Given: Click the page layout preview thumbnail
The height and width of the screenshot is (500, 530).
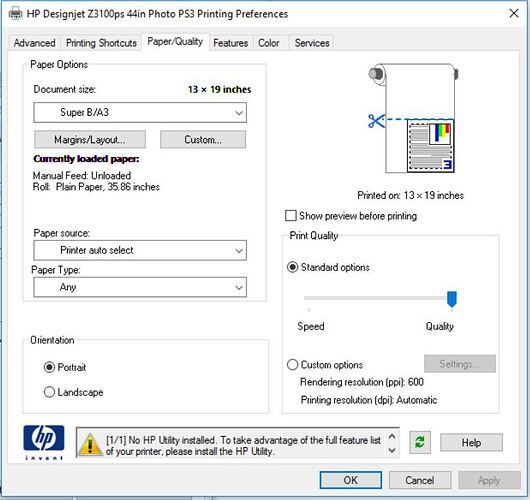Looking at the screenshot, I should [430, 146].
